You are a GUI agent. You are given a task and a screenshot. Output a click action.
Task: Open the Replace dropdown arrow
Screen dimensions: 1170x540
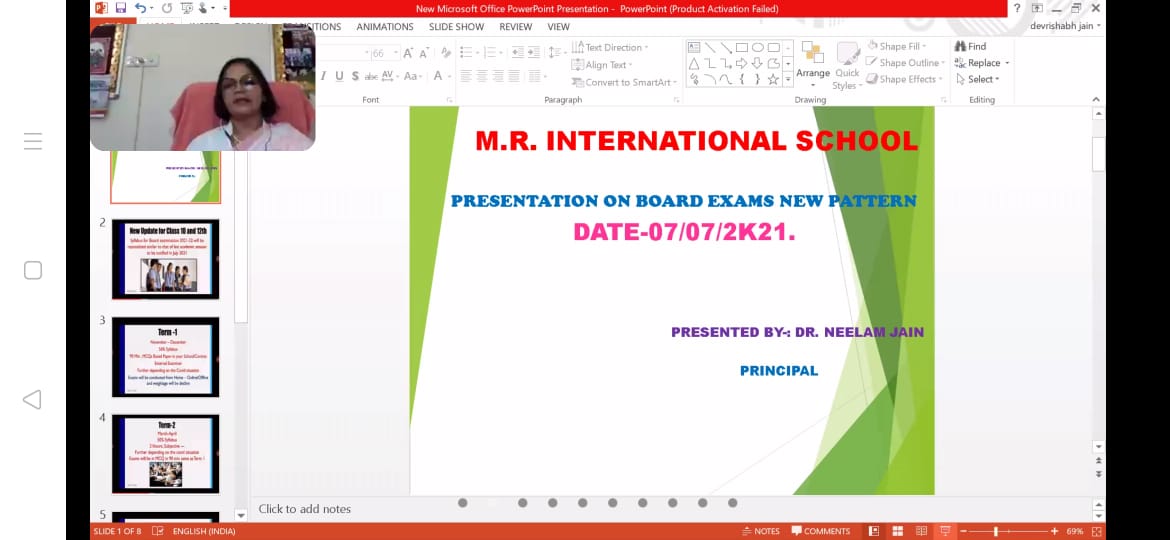click(1007, 63)
